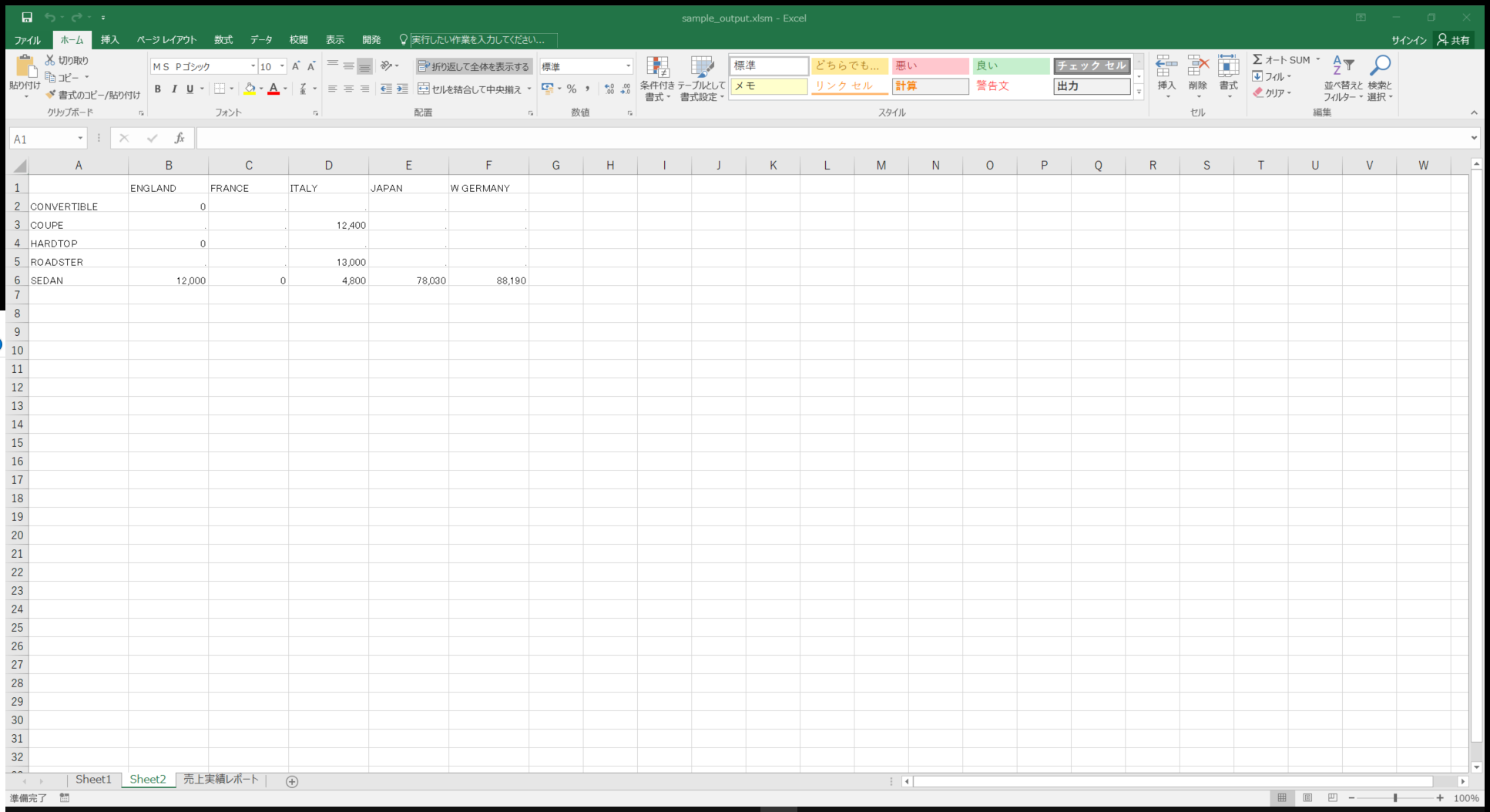Click the Save icon in the quick access toolbar

[x=27, y=17]
